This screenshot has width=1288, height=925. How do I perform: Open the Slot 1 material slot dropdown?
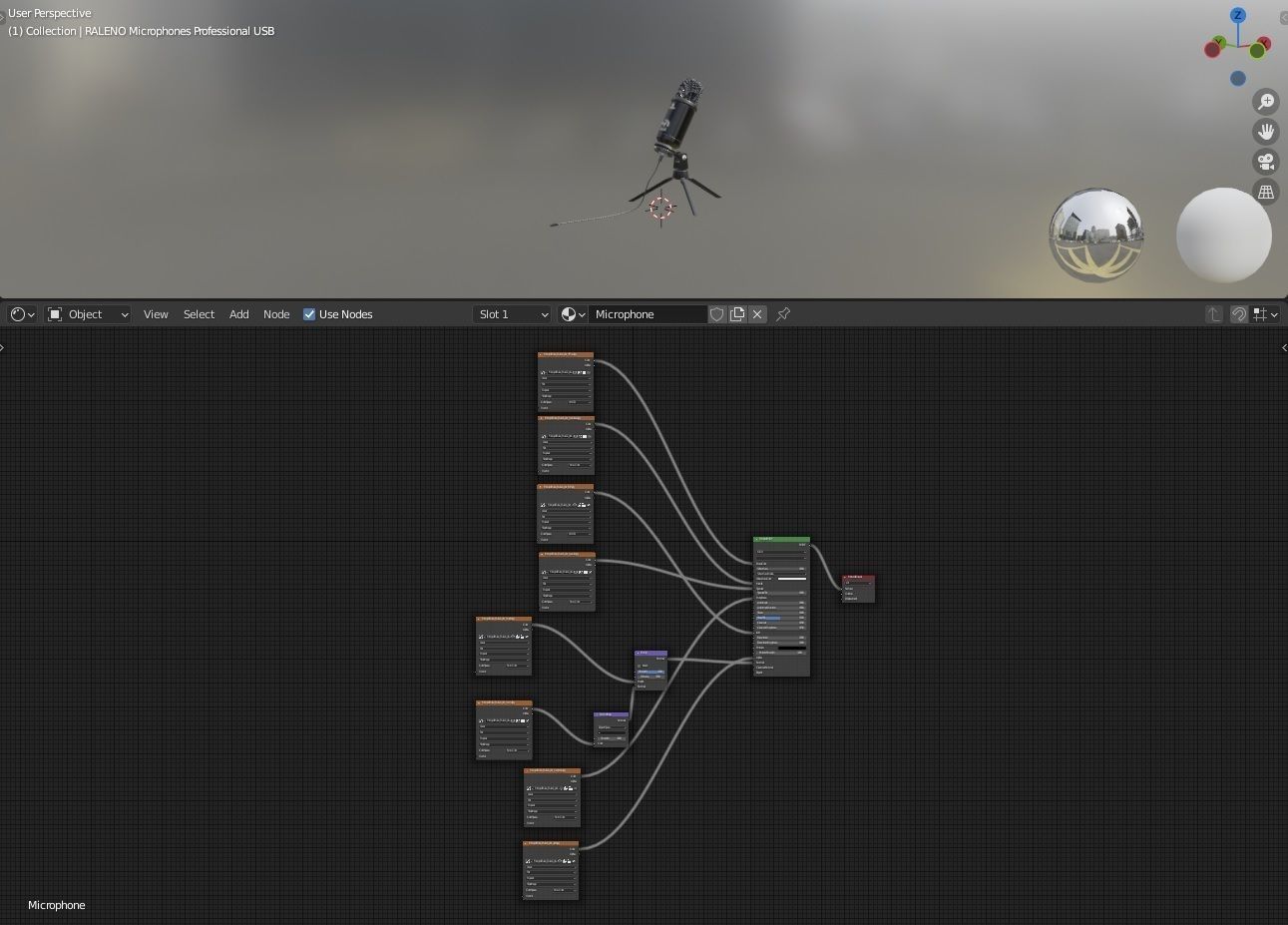coord(512,314)
